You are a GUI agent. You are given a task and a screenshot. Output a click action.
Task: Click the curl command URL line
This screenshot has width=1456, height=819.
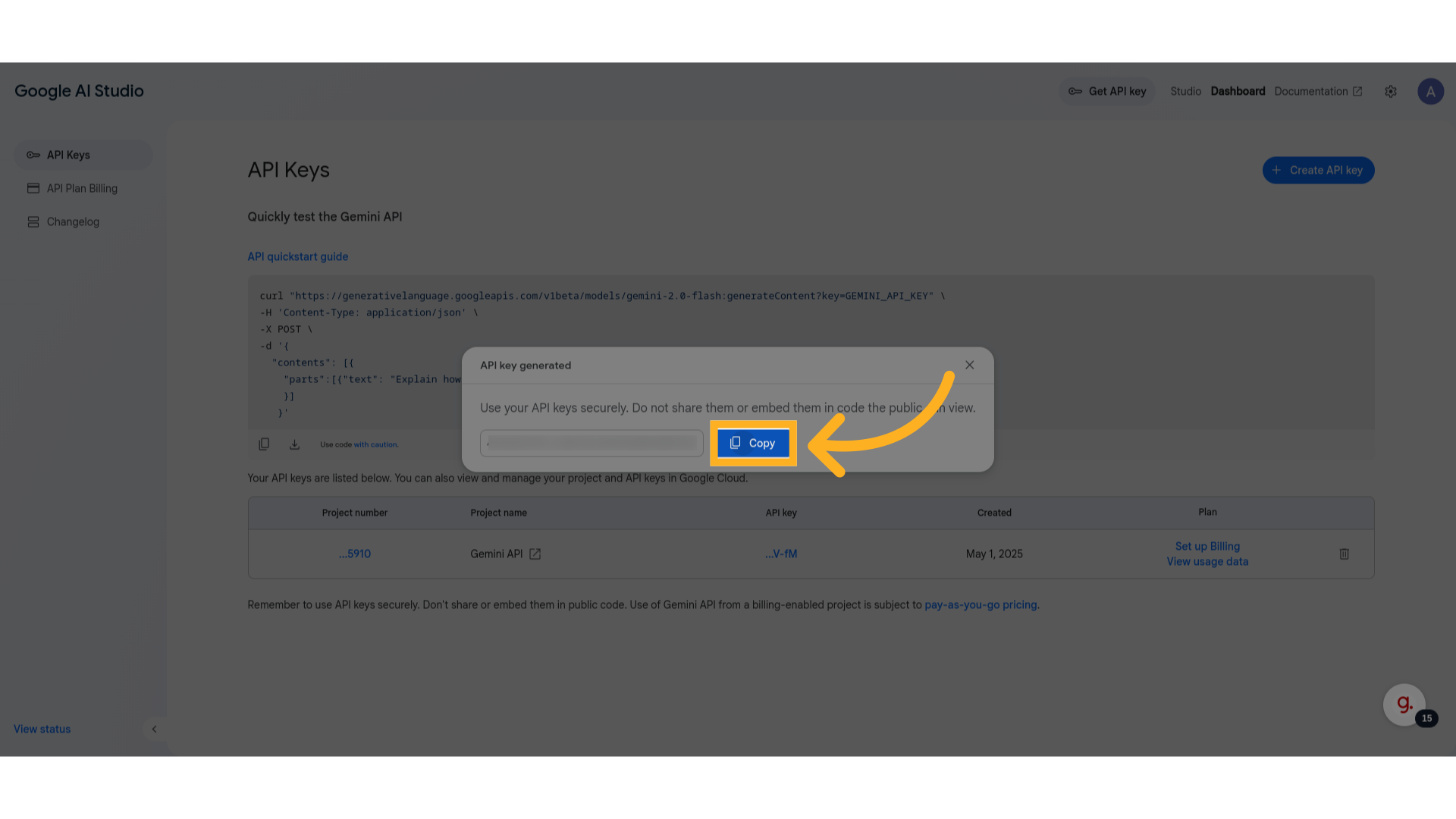coord(602,296)
